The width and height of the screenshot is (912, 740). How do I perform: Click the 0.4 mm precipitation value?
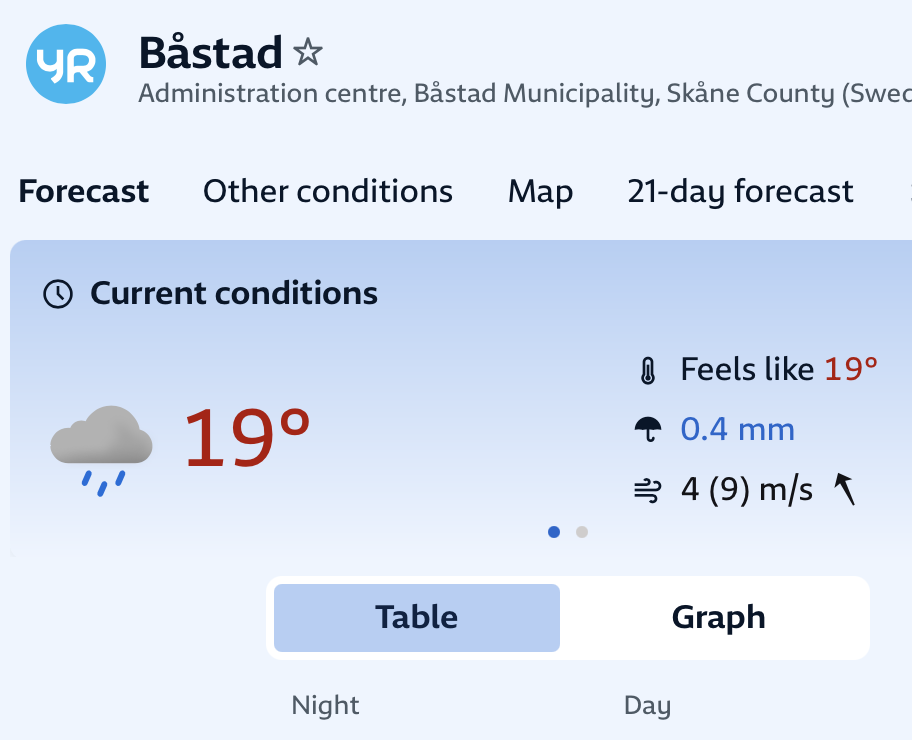(x=737, y=430)
